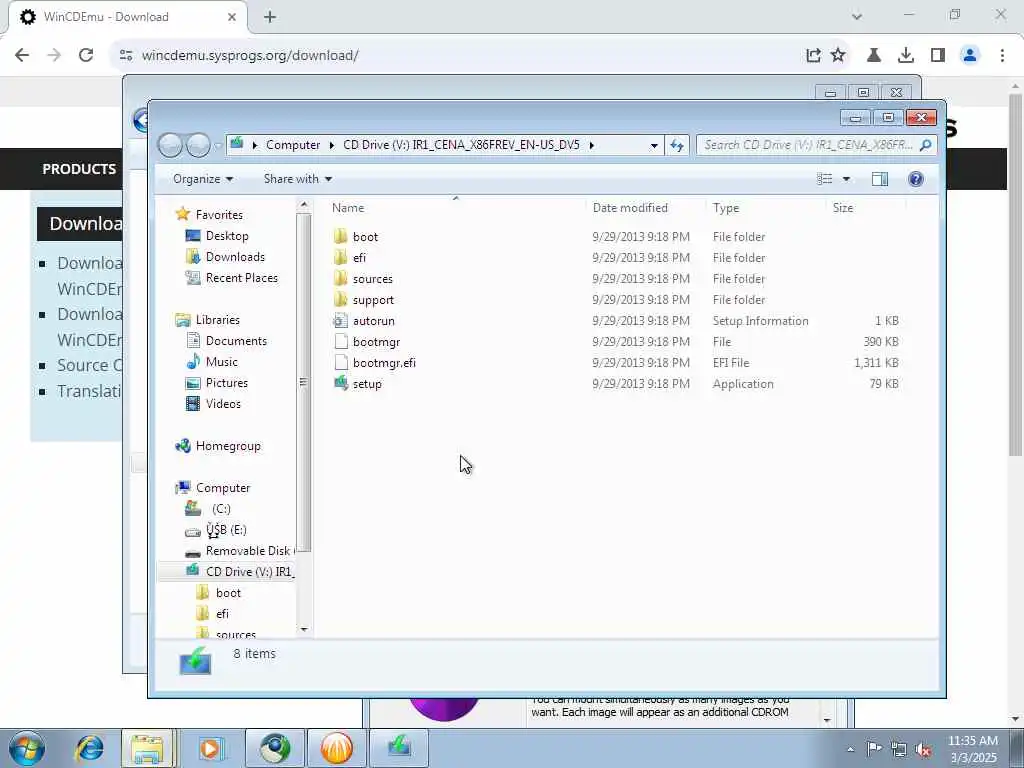
Task: Expand CD Drive breadcrumb trailing arrow
Action: (592, 145)
